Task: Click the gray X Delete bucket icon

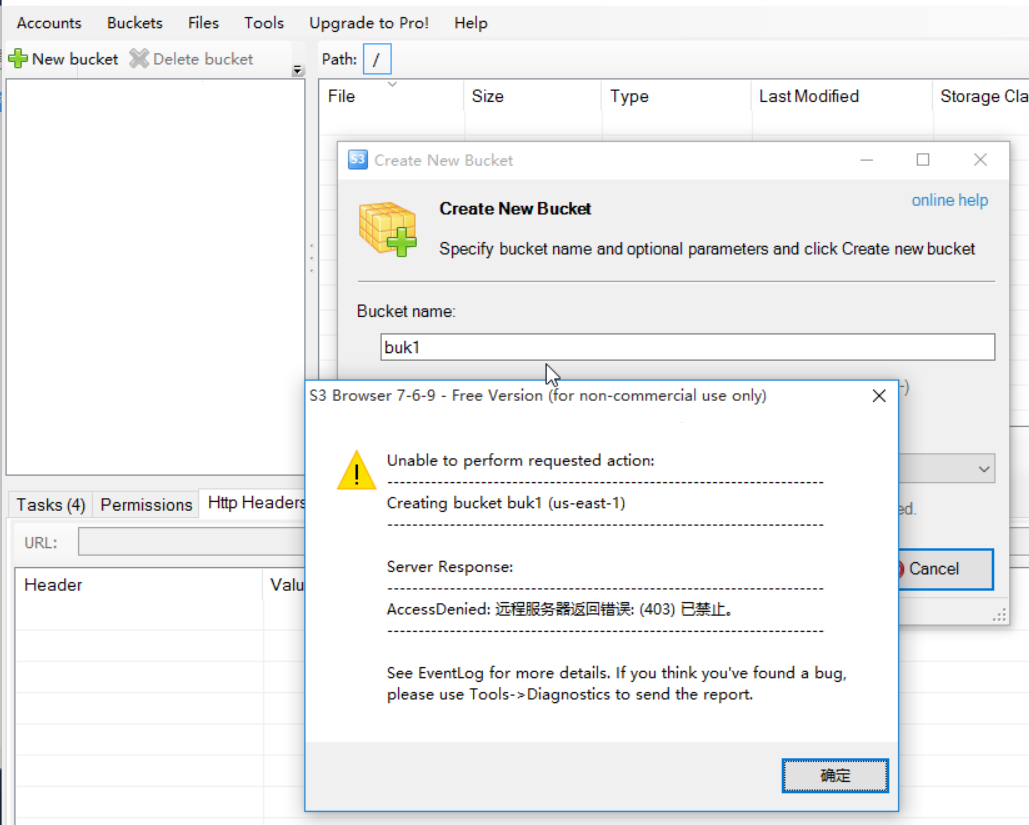Action: point(139,59)
